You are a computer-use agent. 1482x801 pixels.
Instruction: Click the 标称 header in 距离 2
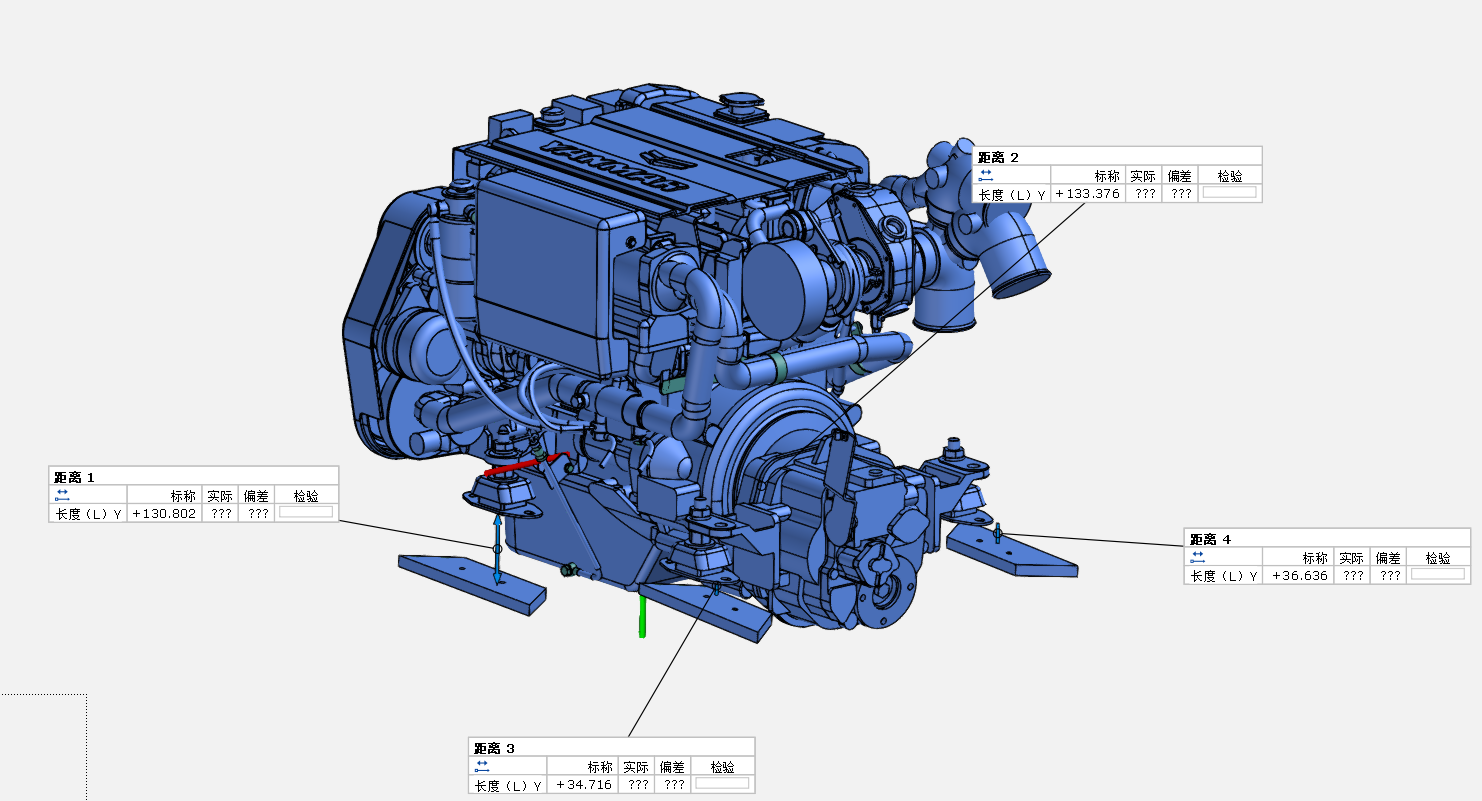point(1107,176)
